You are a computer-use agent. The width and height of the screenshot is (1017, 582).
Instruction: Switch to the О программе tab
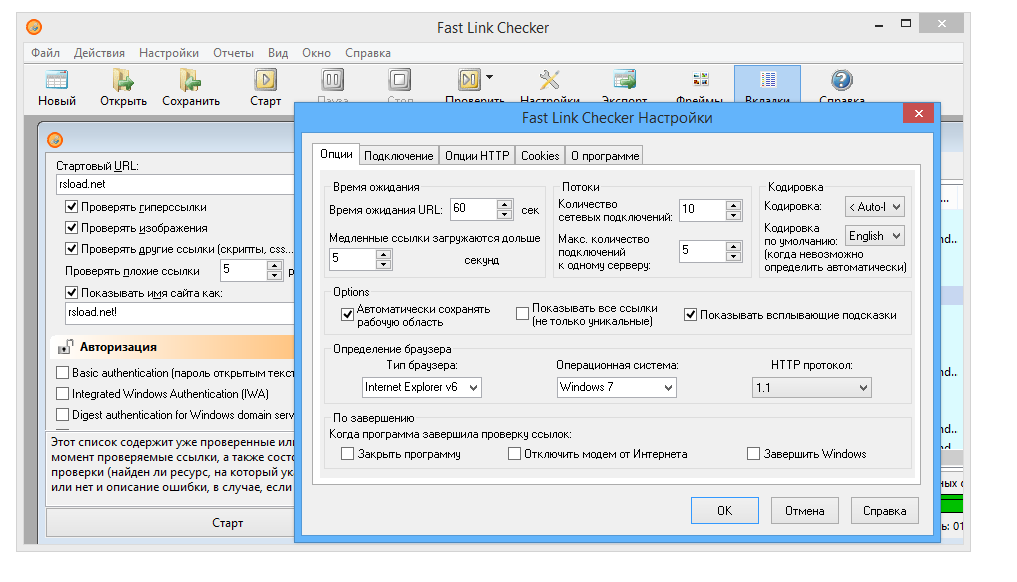pyautogui.click(x=604, y=156)
